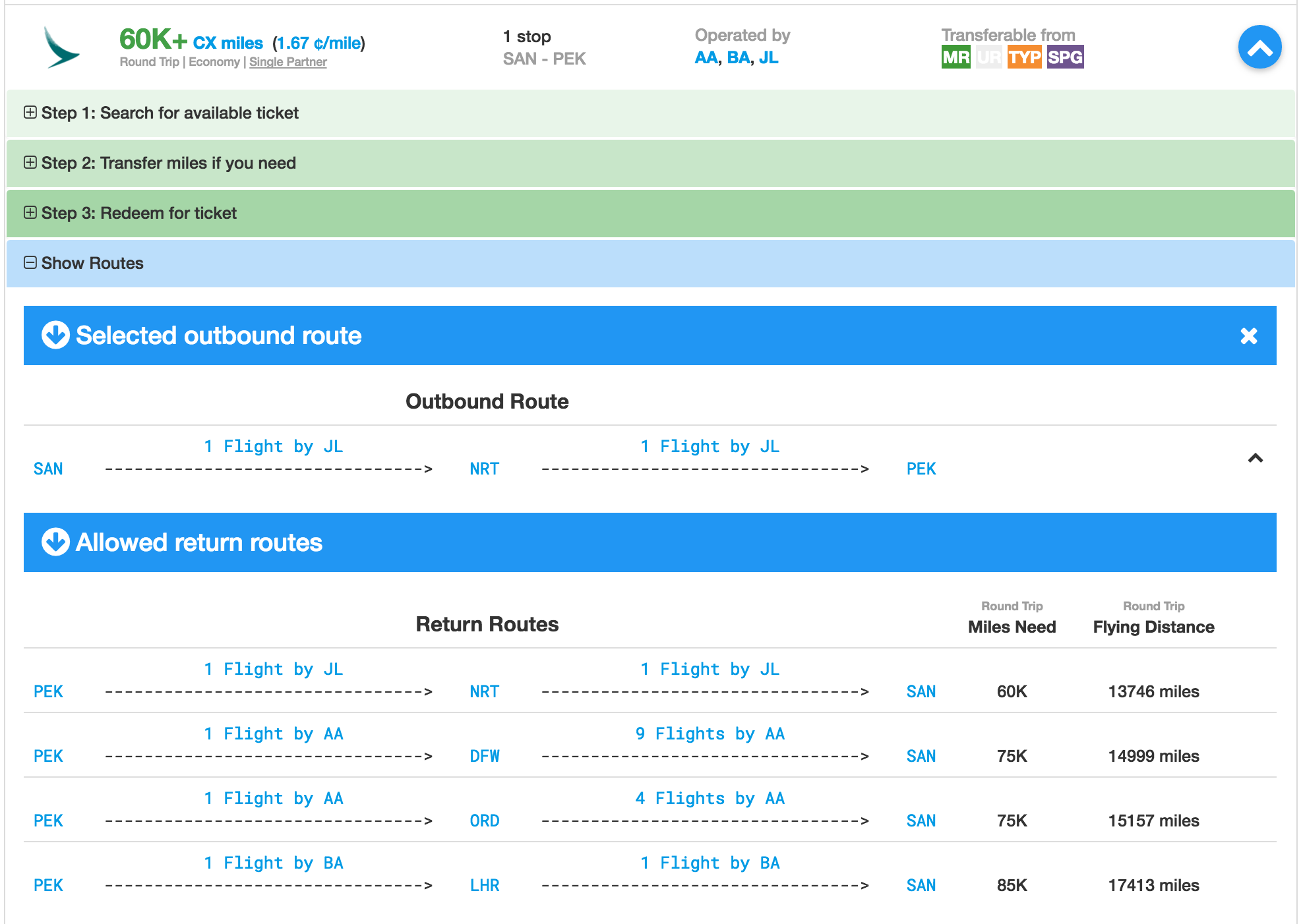Select the return route via ORD
1303x924 pixels.
pyautogui.click(x=650, y=810)
